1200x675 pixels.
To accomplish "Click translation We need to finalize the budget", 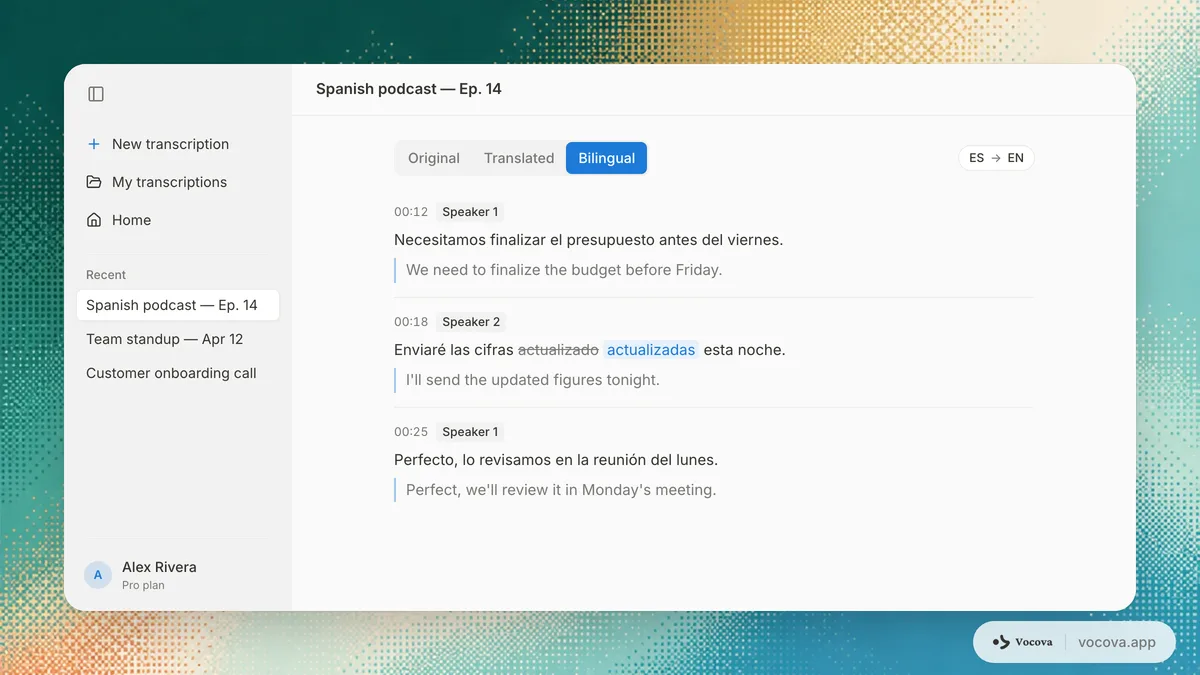I will point(564,270).
